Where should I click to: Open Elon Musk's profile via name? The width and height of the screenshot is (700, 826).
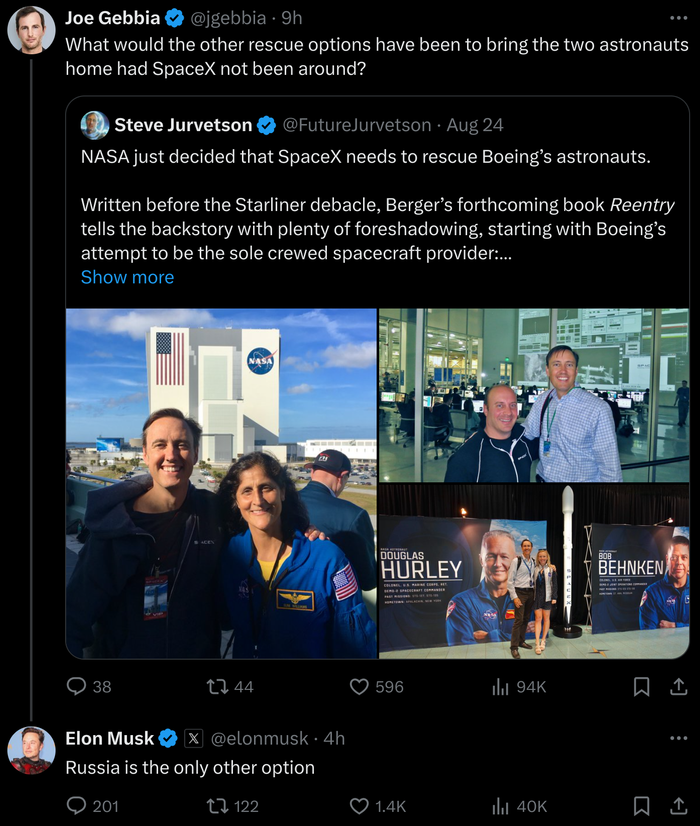pyautogui.click(x=110, y=738)
